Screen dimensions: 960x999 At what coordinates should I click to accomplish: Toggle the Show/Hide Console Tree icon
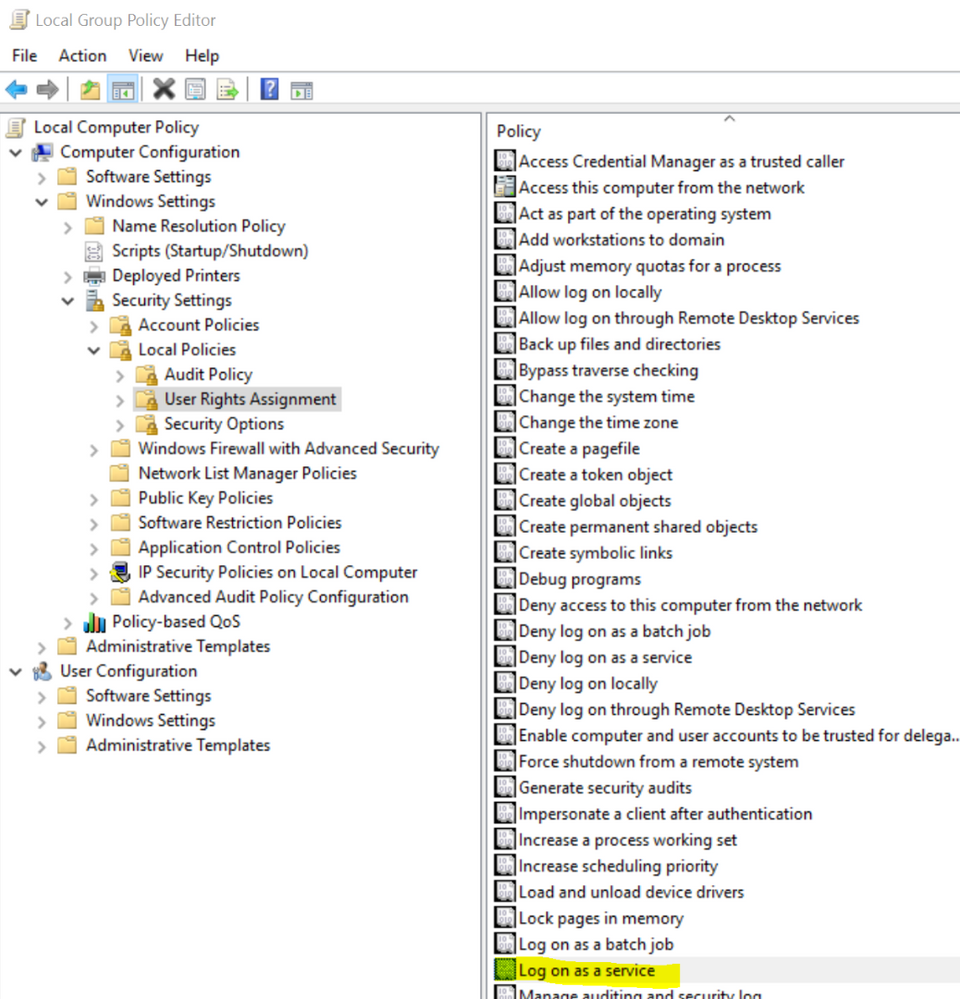coord(121,89)
